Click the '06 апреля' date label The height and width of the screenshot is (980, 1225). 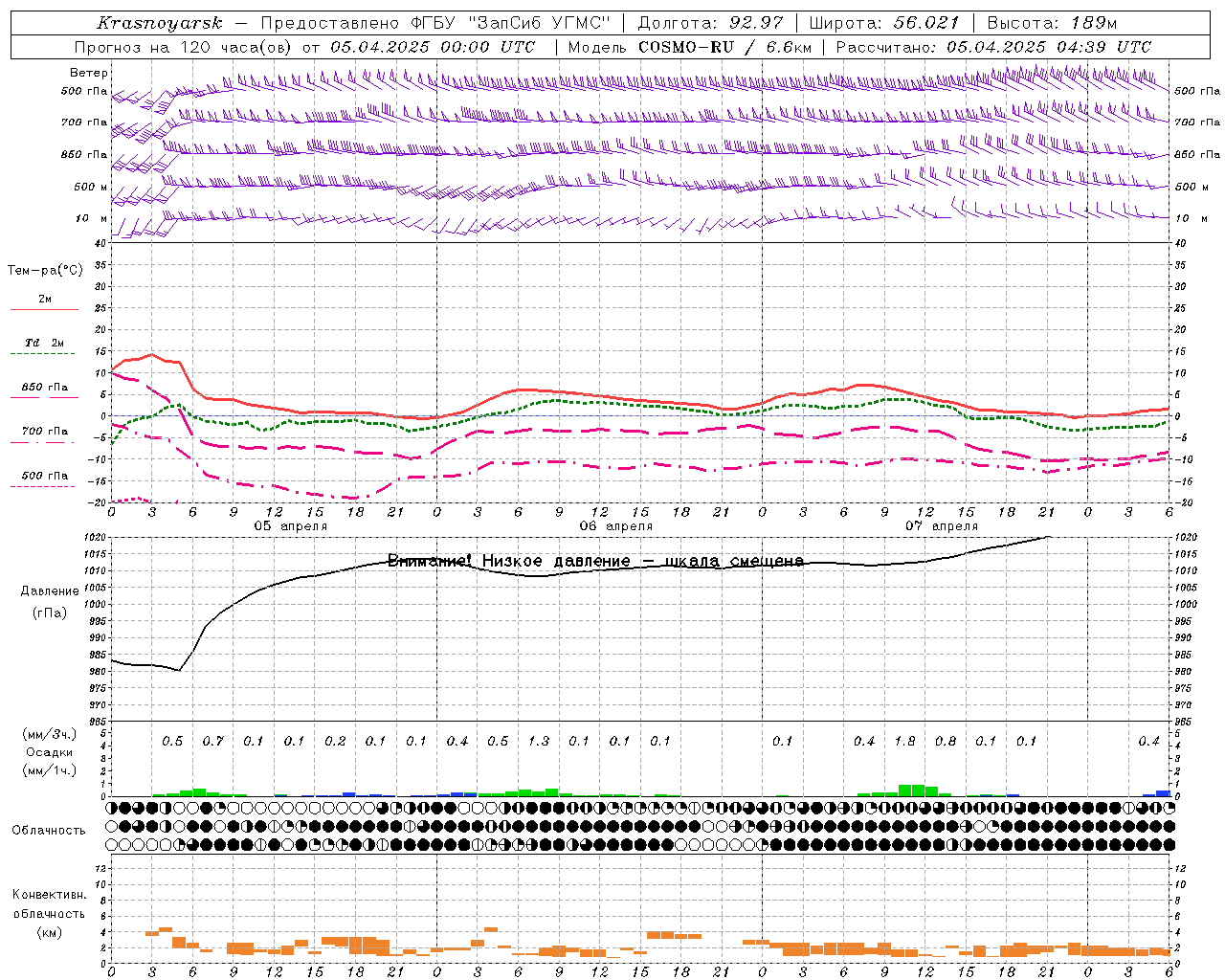615,526
